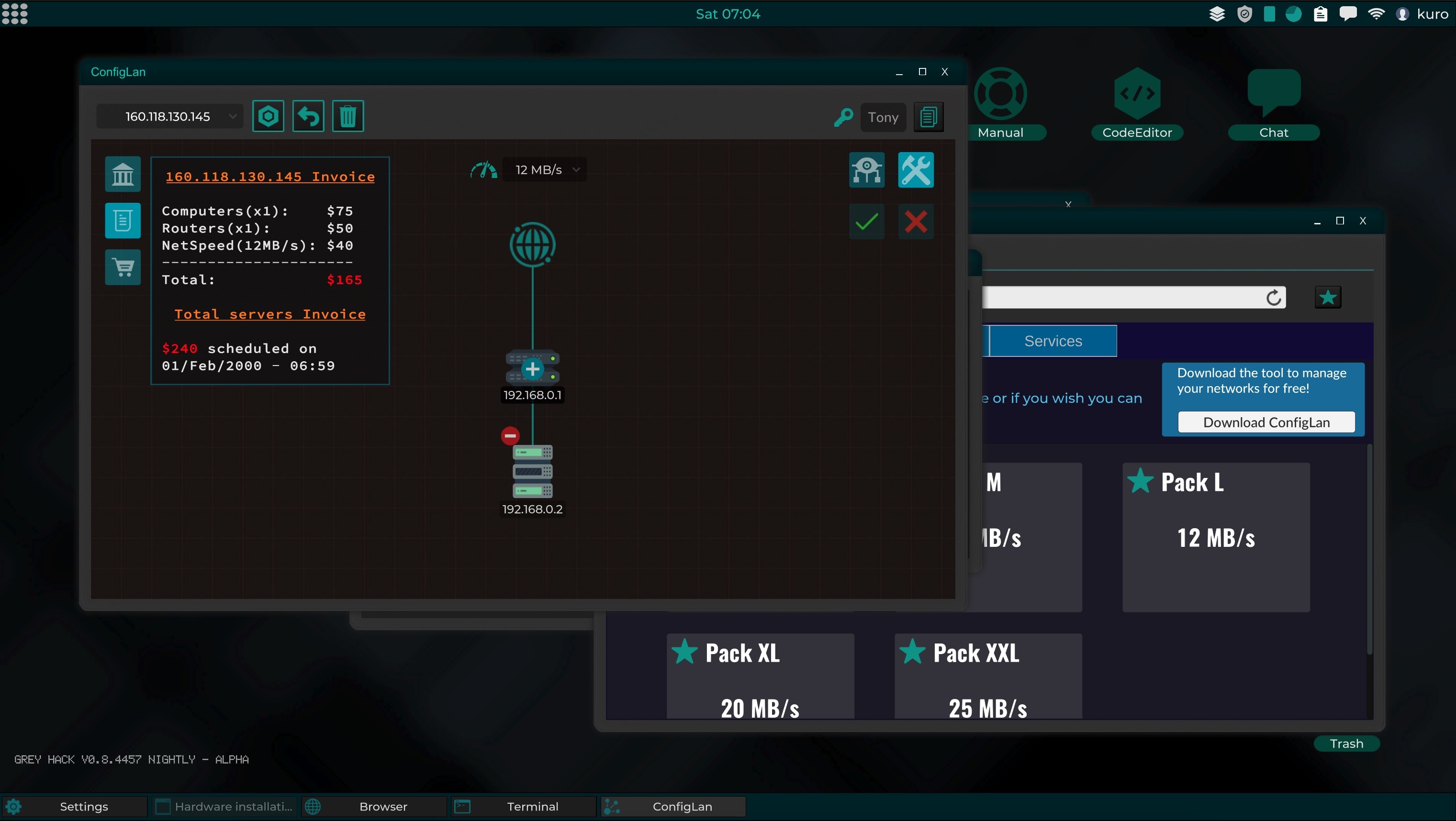Click the Total servers Invoice link

tap(270, 313)
